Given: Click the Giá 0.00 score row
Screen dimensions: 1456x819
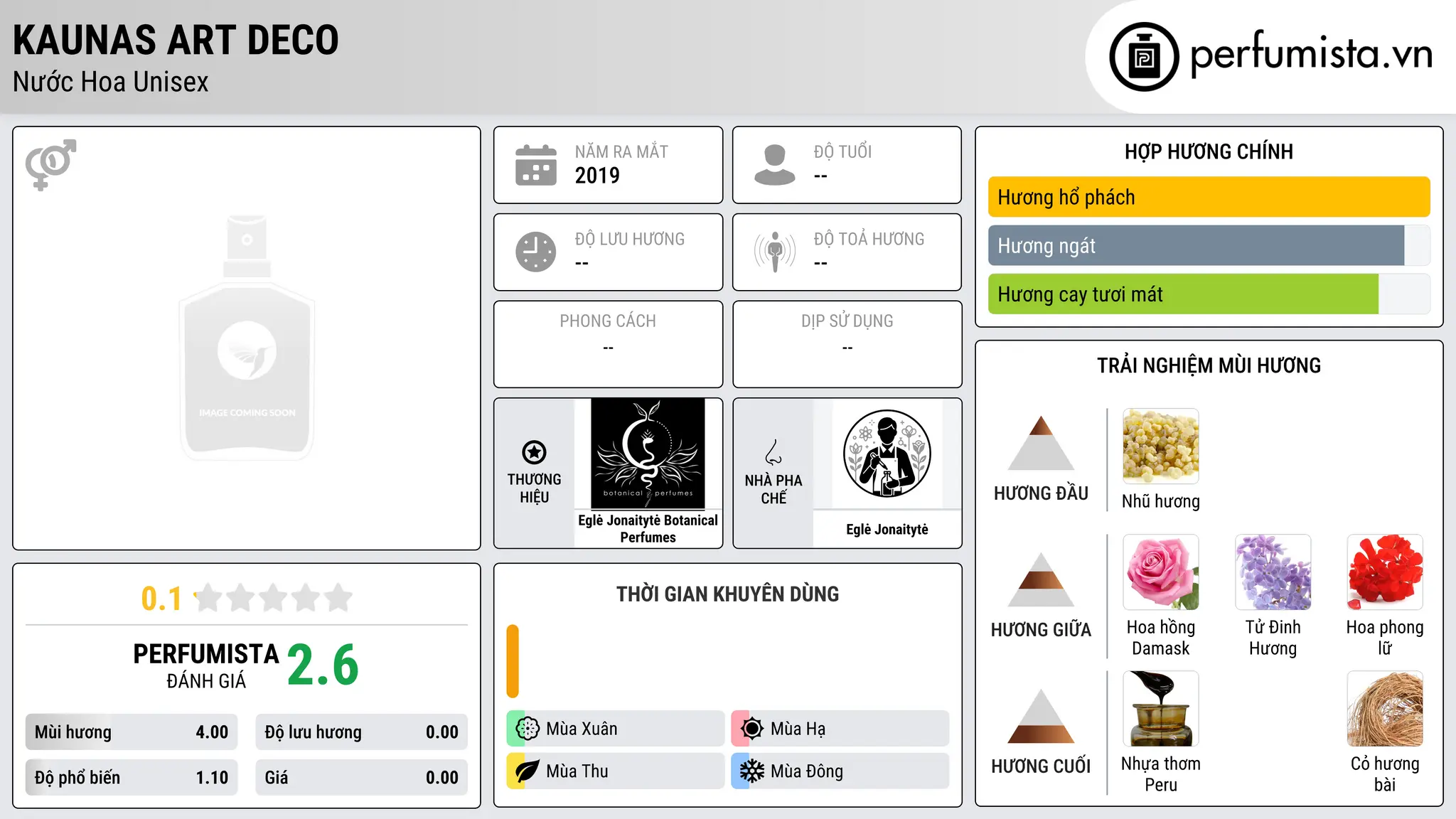Looking at the screenshot, I should [361, 778].
